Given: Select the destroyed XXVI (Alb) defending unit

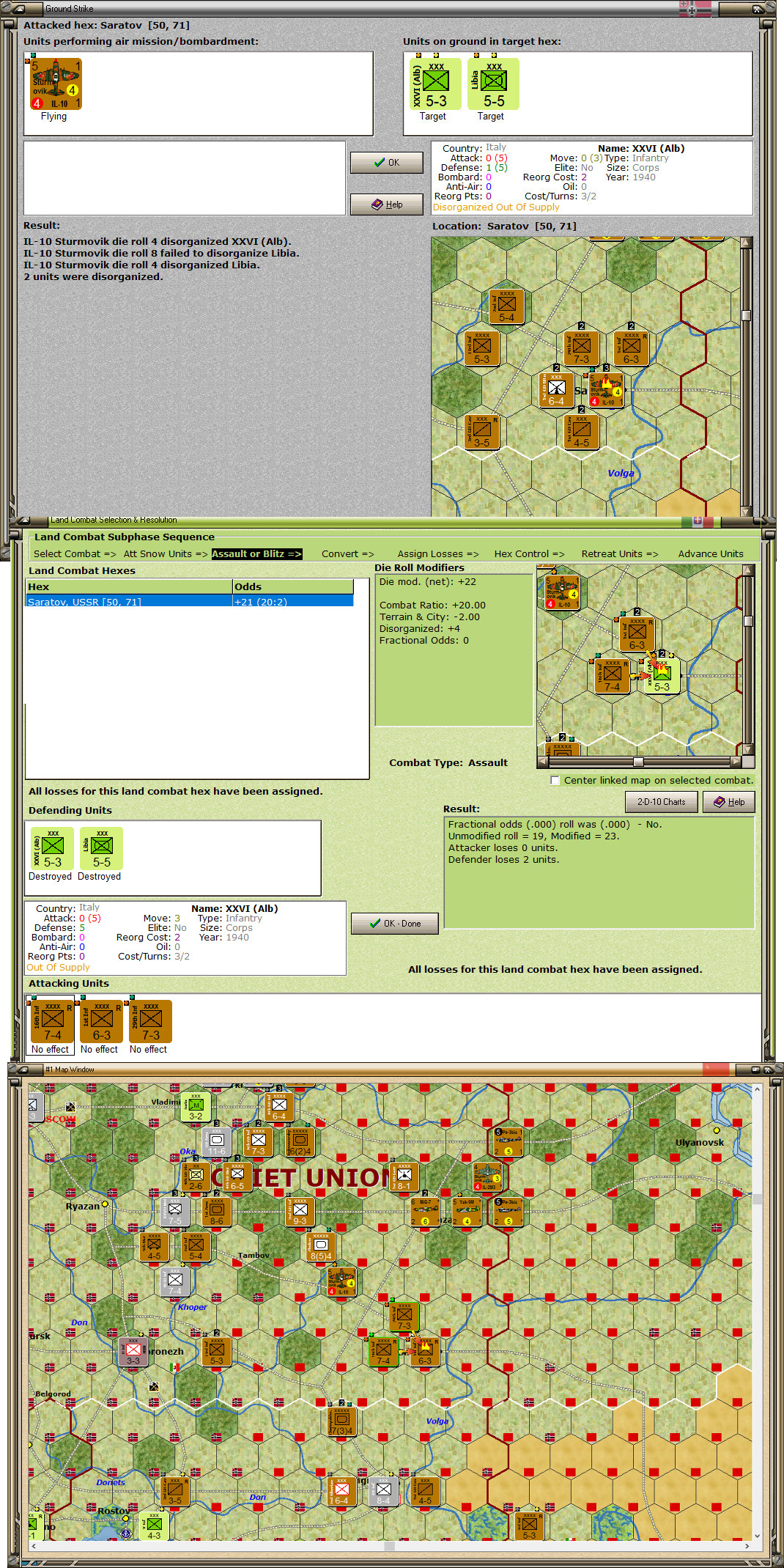Looking at the screenshot, I should pos(52,848).
